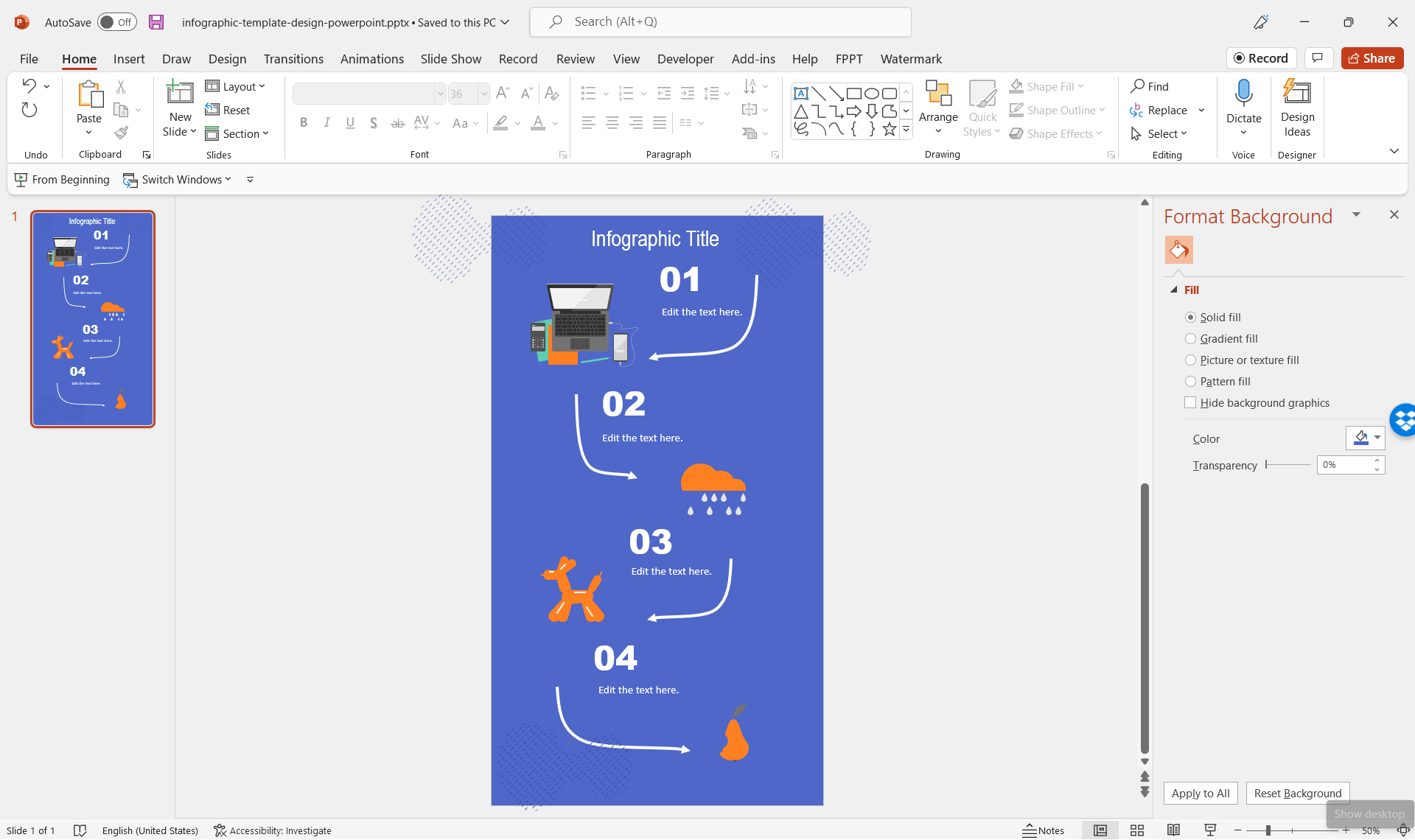
Task: Click the Dictate microphone icon
Action: 1243,94
